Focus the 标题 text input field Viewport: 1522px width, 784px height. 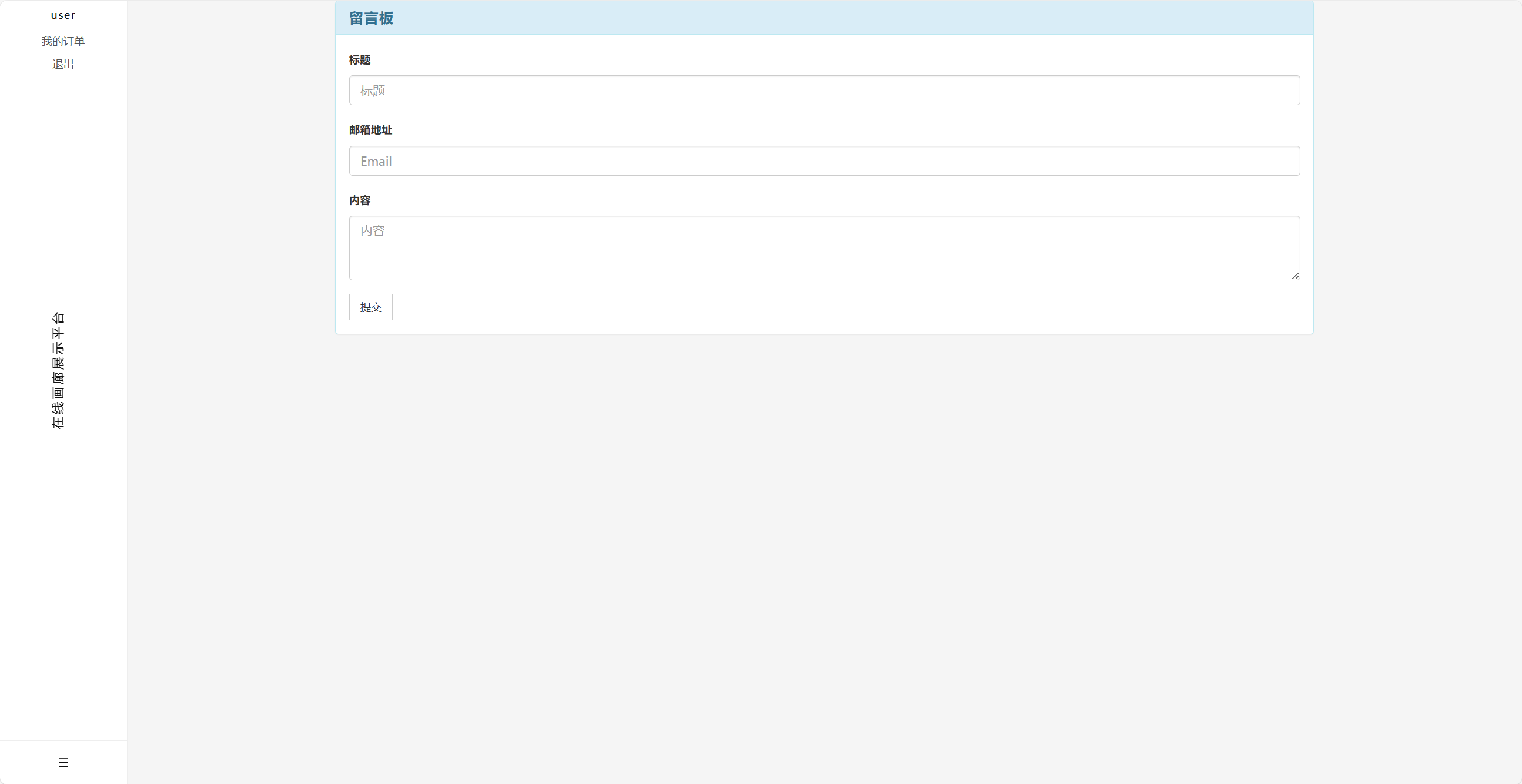[824, 91]
